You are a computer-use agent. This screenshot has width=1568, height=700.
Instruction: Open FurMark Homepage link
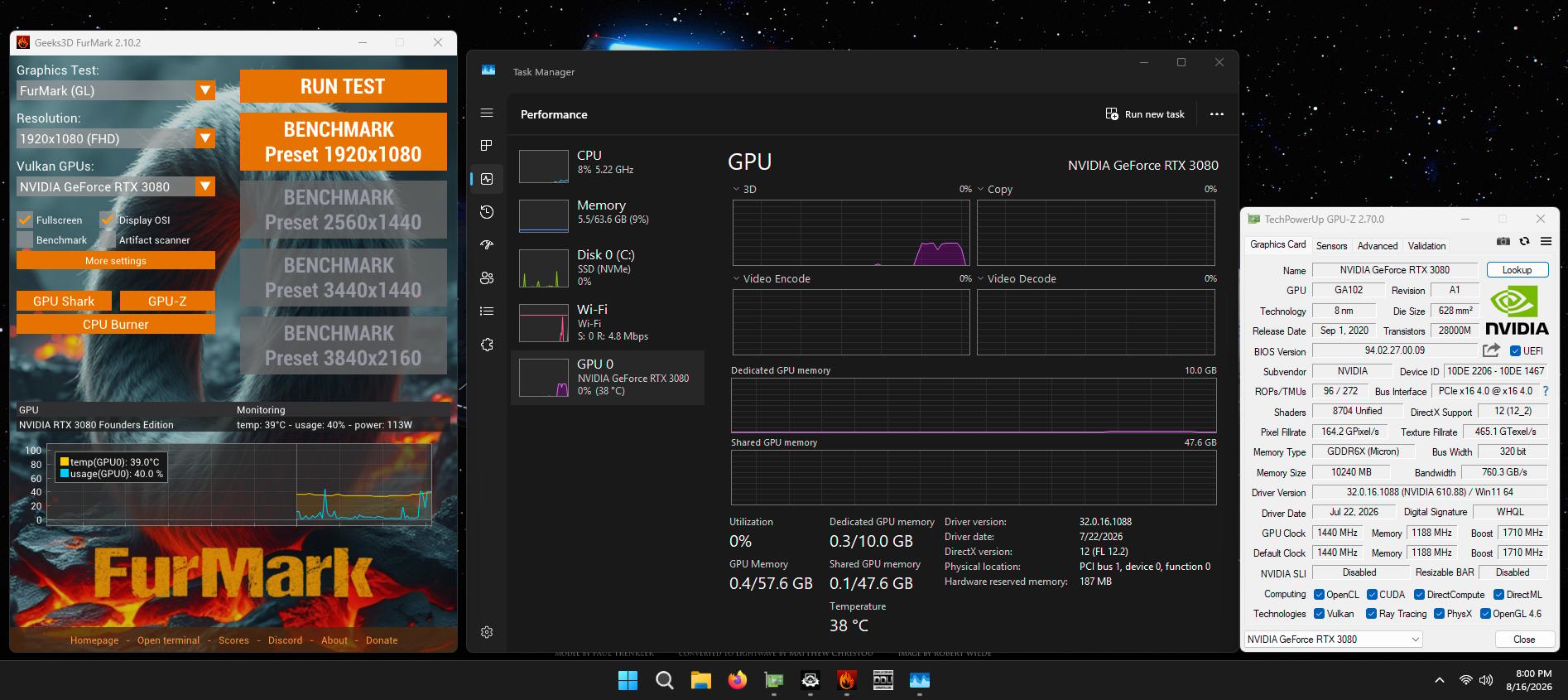[94, 640]
